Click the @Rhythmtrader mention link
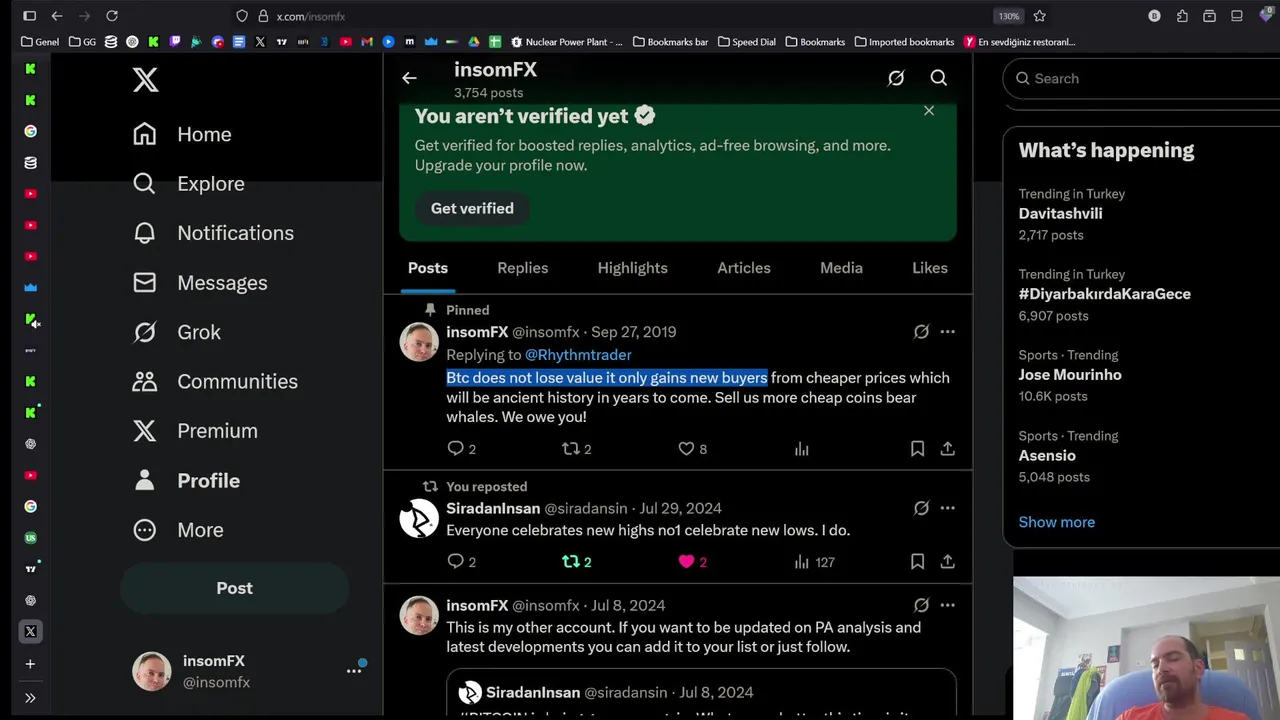Screen dimensions: 1280x720 [x=578, y=355]
